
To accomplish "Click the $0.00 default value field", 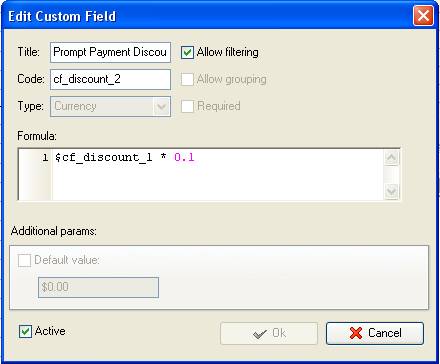I will click(x=98, y=287).
